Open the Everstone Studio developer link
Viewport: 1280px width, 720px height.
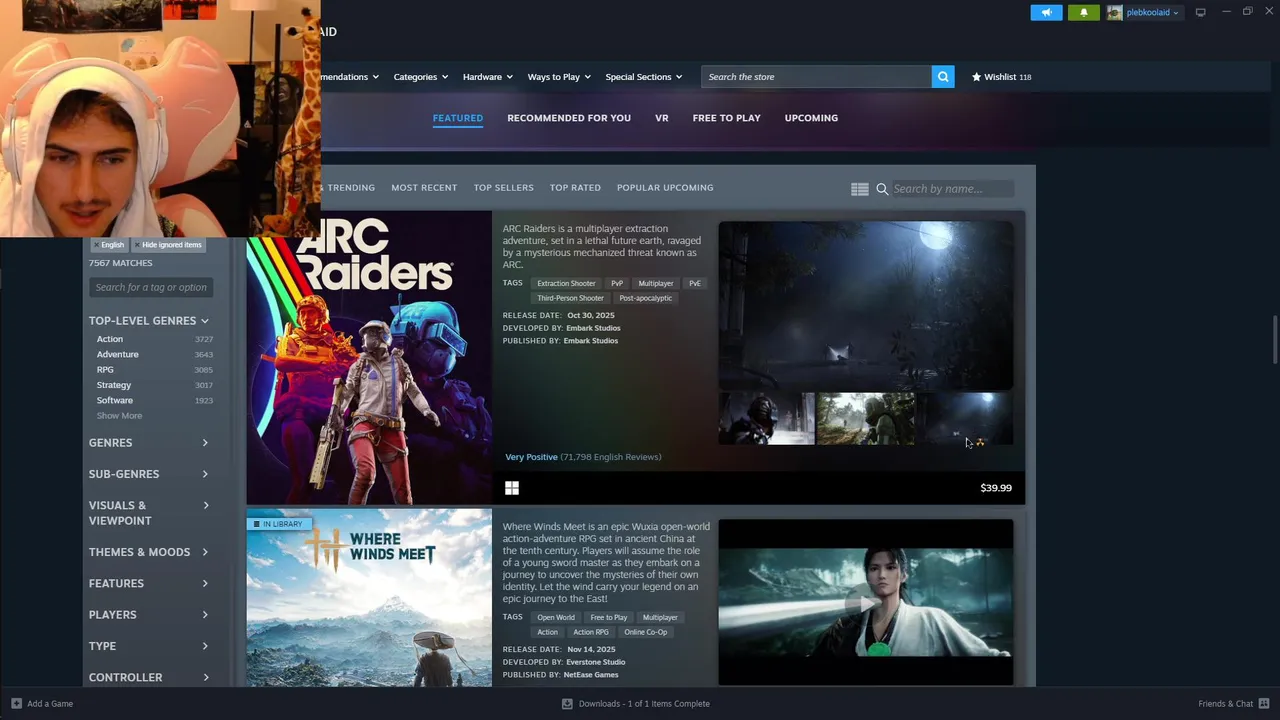click(x=596, y=662)
